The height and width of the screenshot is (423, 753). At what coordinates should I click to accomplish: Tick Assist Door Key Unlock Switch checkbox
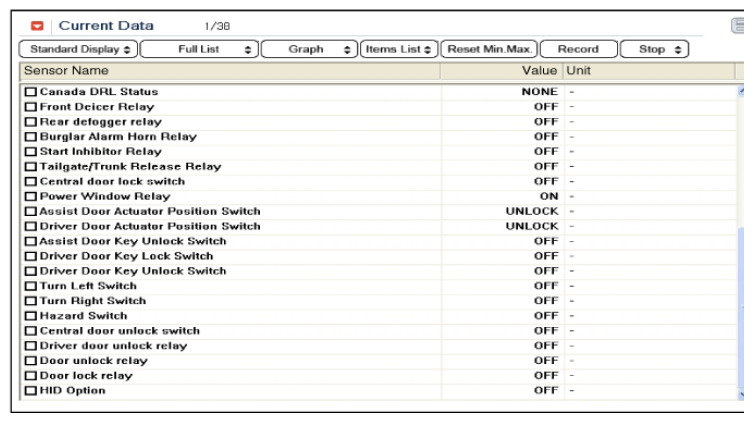(31, 241)
